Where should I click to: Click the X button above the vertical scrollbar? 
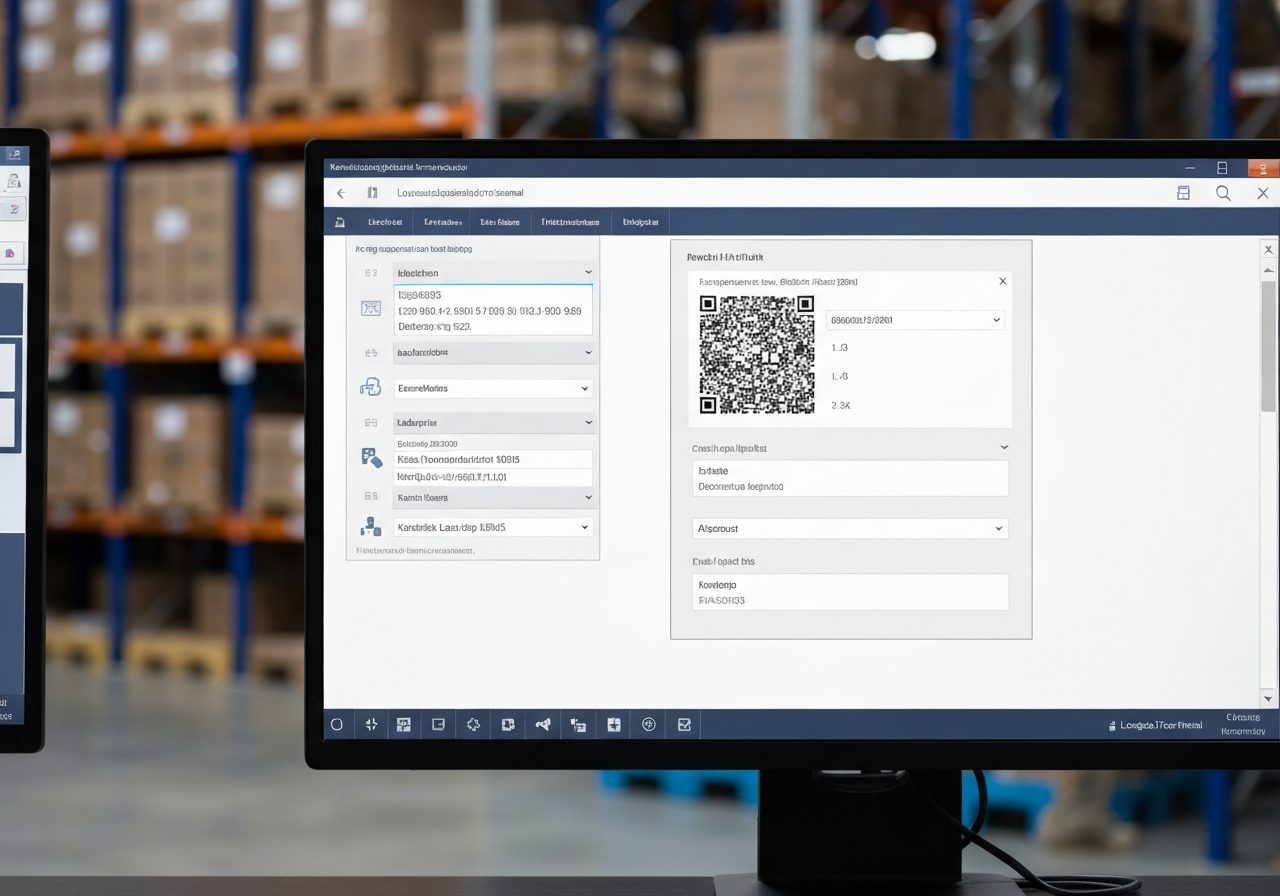1269,249
